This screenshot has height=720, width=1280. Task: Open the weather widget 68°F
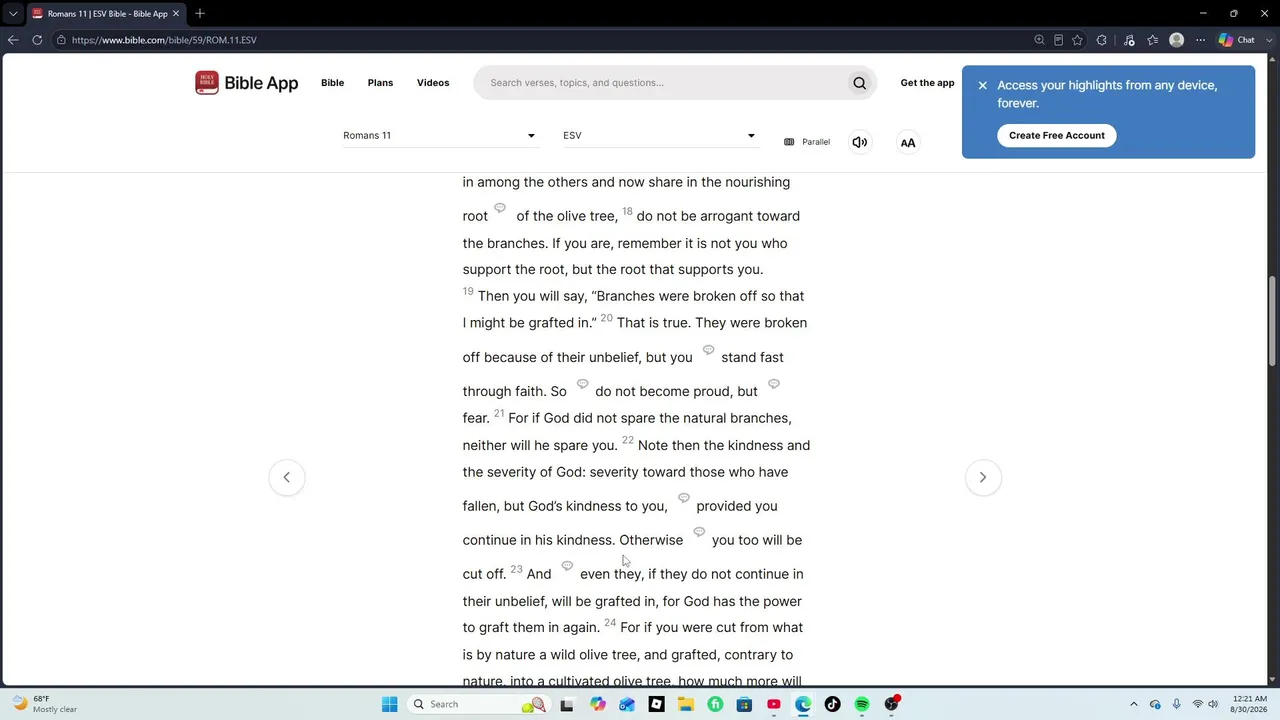pyautogui.click(x=45, y=704)
